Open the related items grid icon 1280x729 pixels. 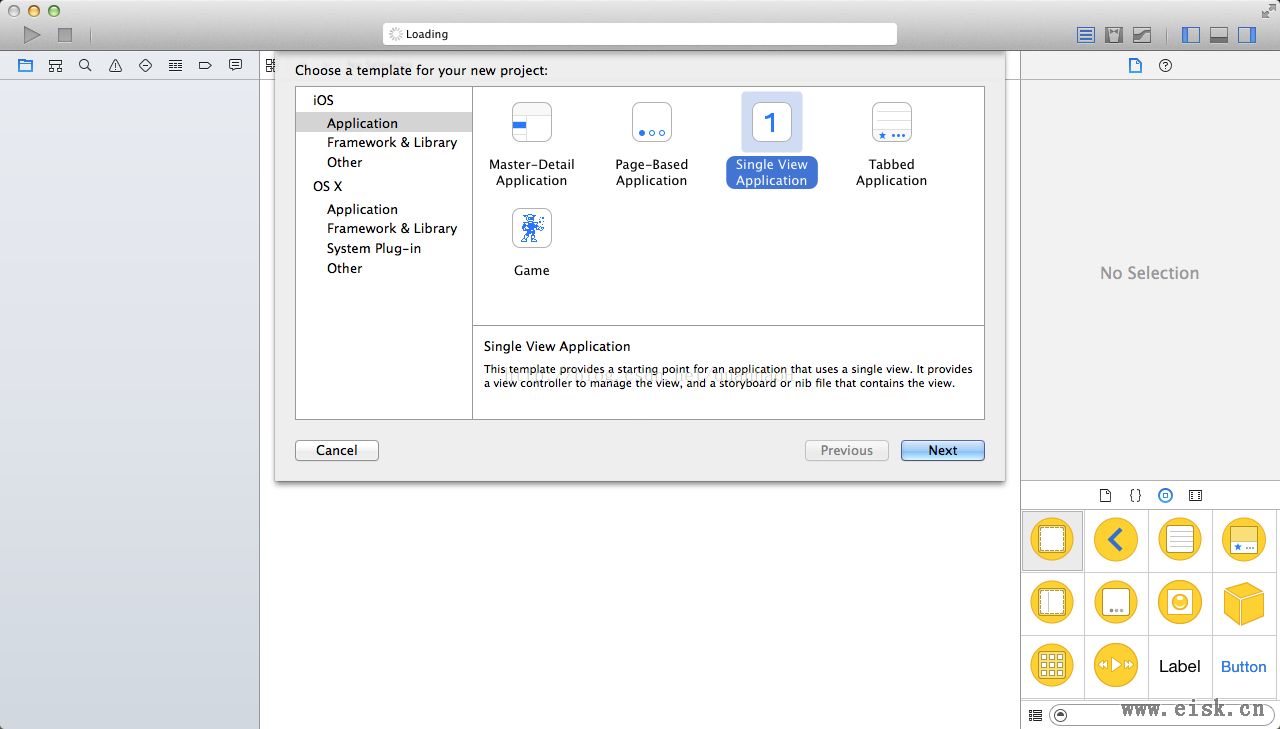(x=270, y=65)
